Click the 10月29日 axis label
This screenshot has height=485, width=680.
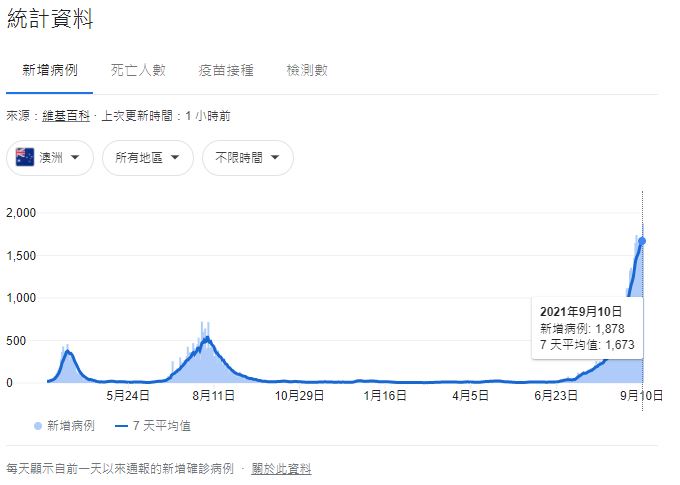point(299,395)
